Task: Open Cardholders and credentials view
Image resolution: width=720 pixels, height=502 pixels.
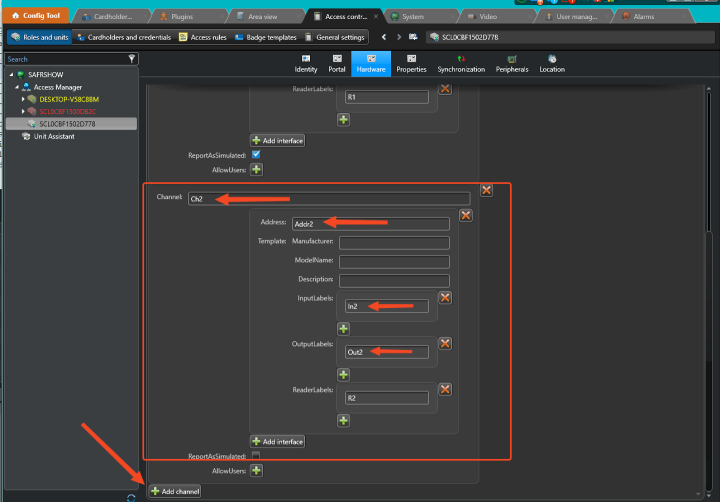Action: coord(124,37)
